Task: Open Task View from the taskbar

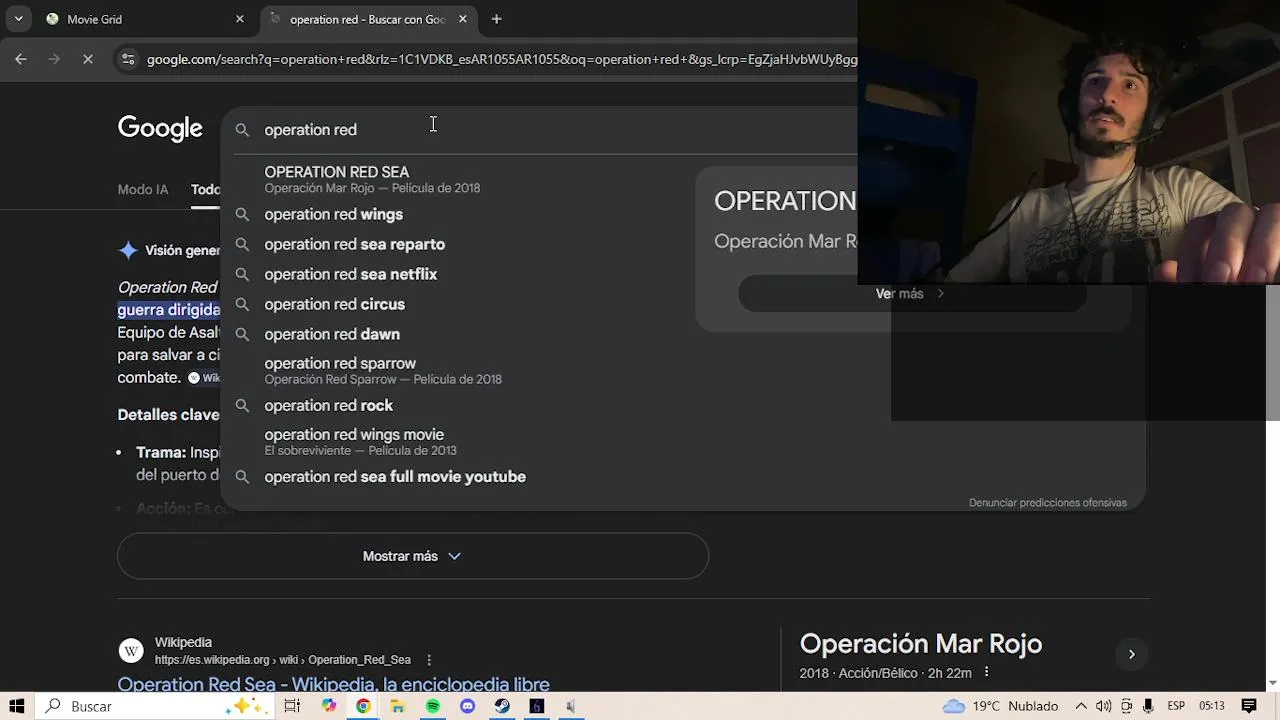Action: pos(292,706)
